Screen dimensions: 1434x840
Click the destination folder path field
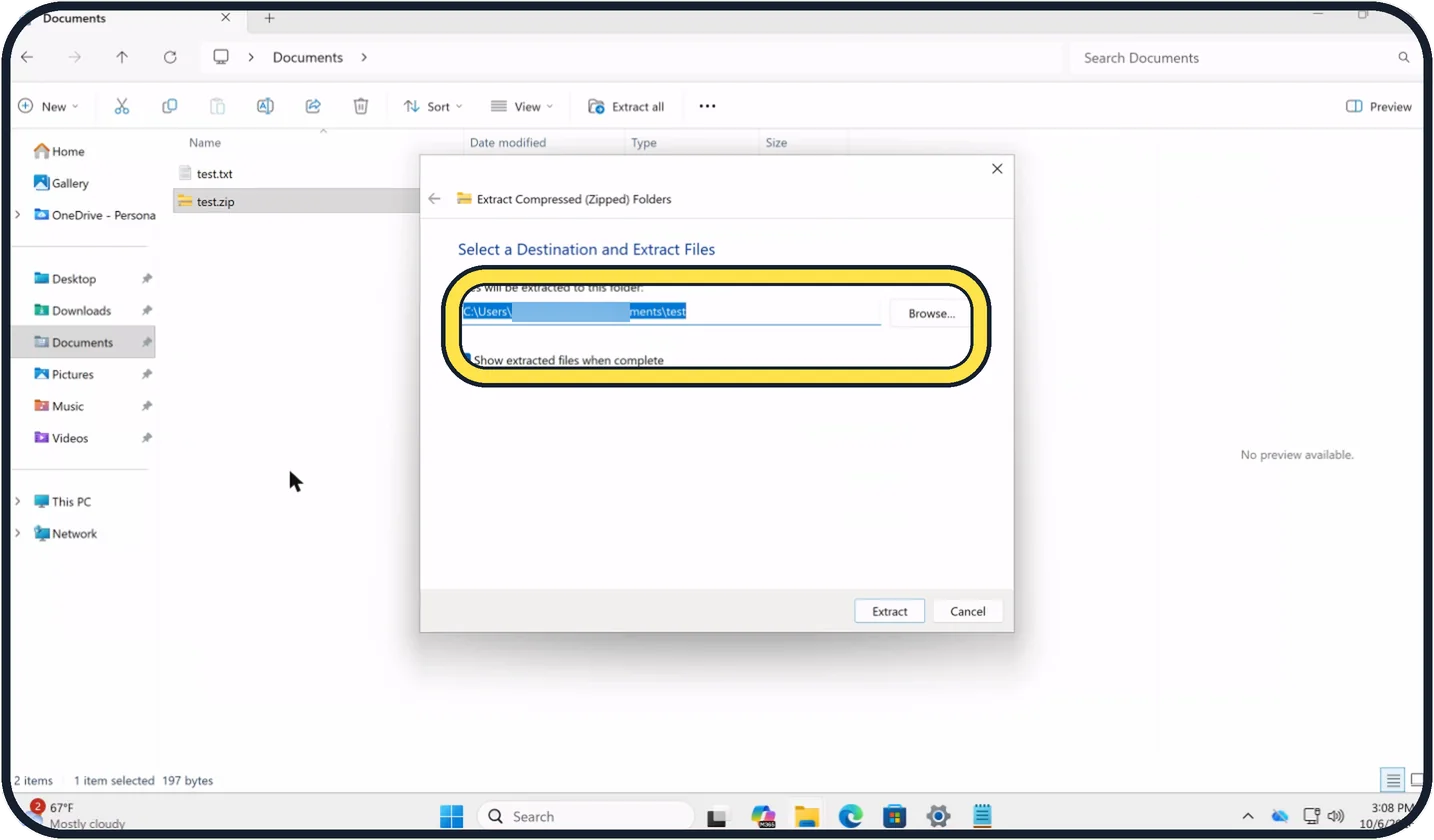671,312
